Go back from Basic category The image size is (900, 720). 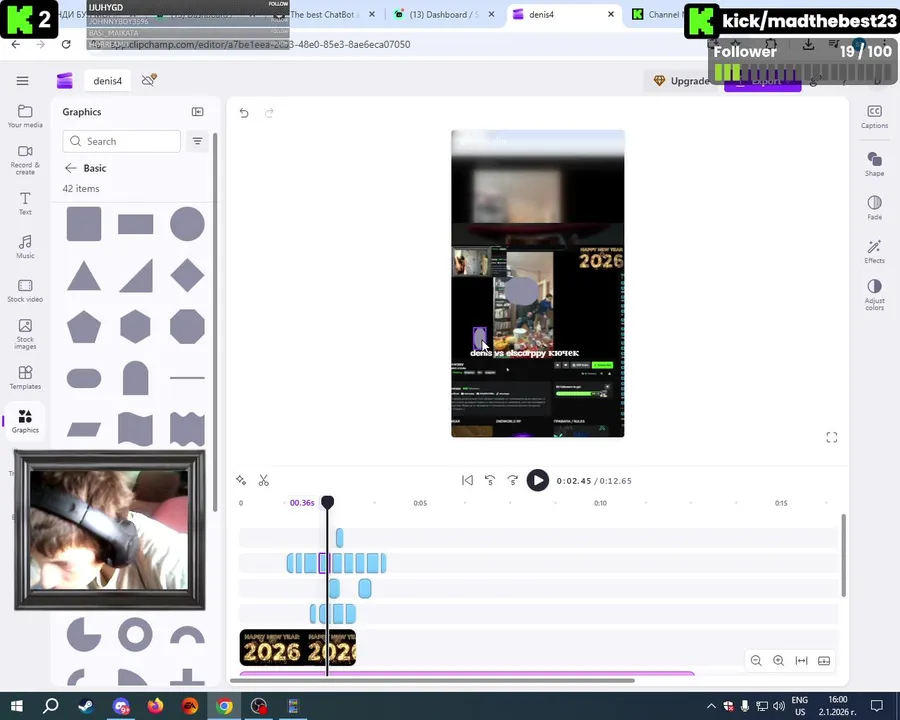click(71, 168)
